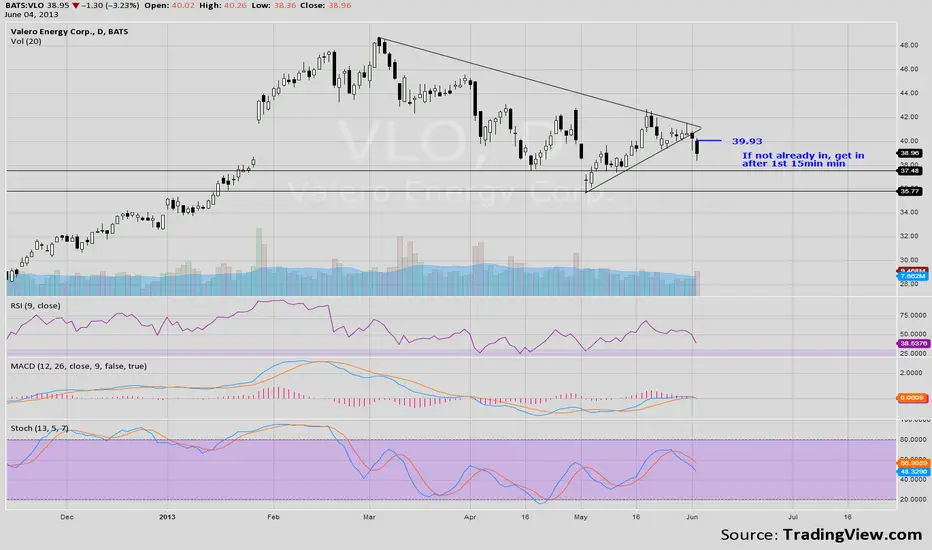The width and height of the screenshot is (932, 550).
Task: Click the orange 0.0009 MACD value tag
Action: [912, 398]
